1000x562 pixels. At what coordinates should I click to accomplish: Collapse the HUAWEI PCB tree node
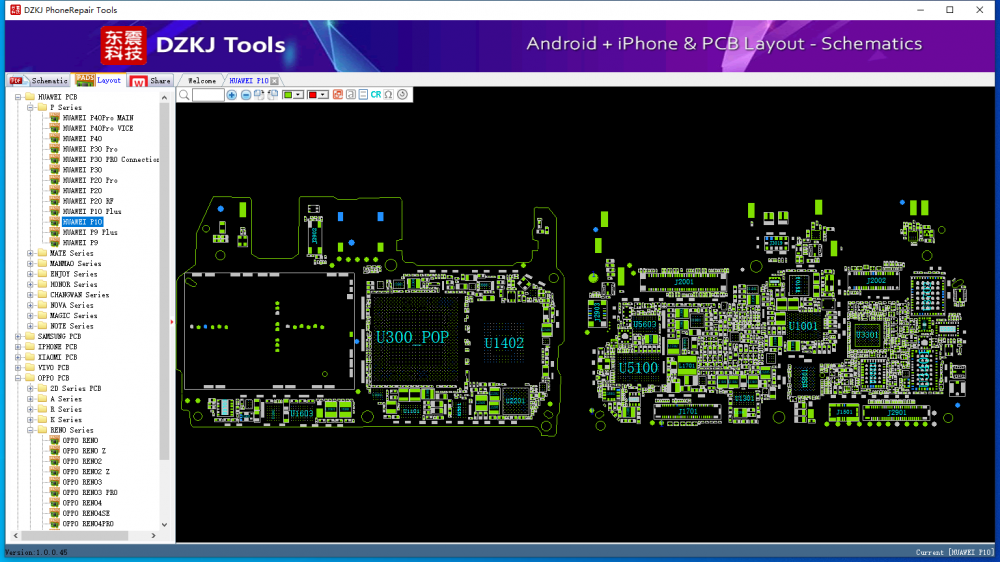[18, 97]
